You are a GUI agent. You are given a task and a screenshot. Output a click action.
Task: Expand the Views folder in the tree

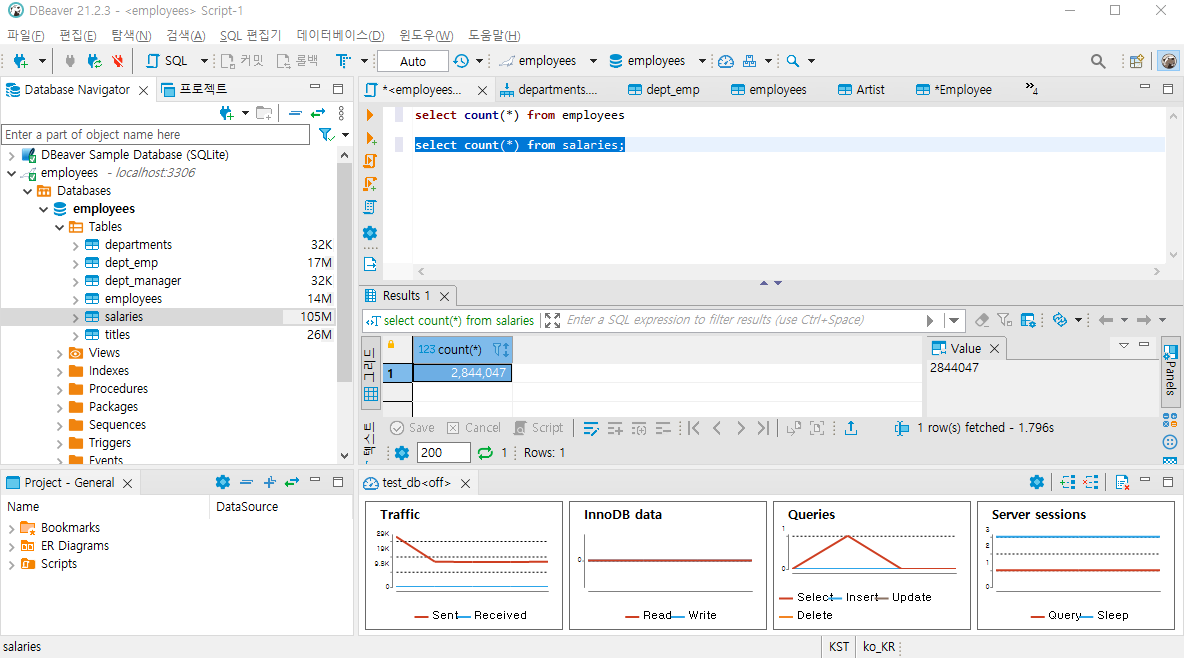click(x=59, y=353)
